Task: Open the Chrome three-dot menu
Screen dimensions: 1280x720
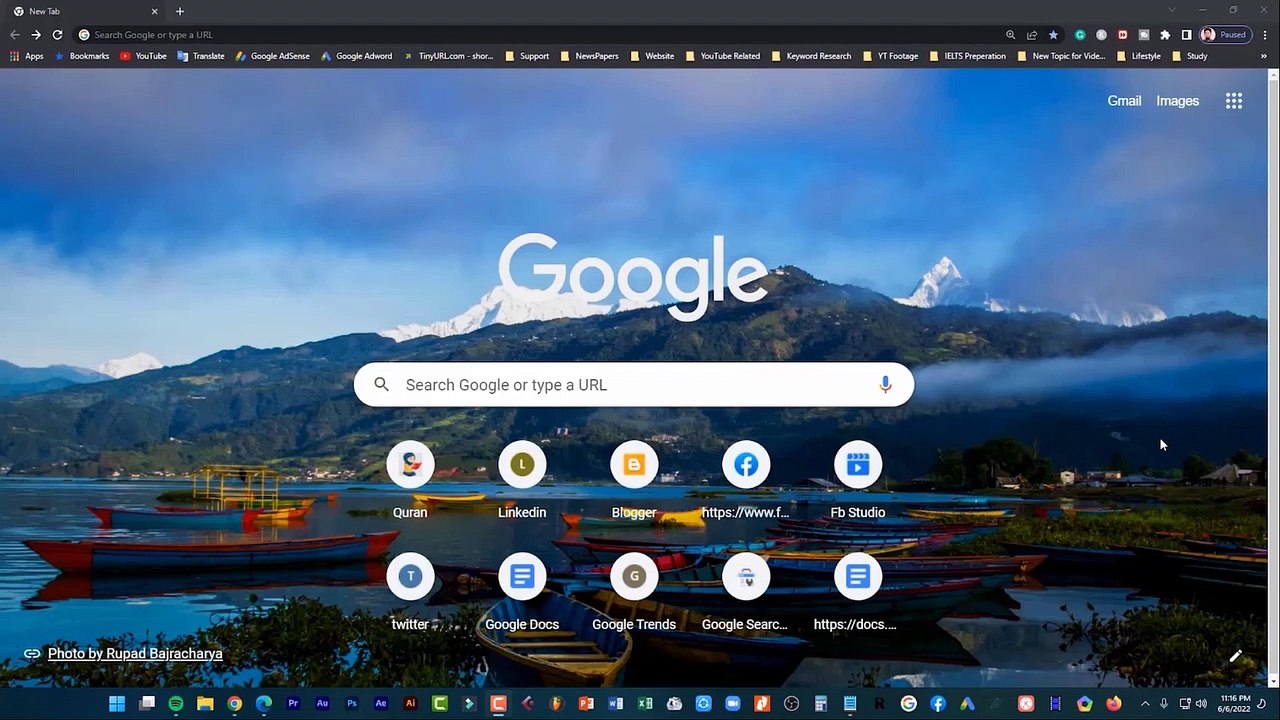Action: coord(1265,35)
